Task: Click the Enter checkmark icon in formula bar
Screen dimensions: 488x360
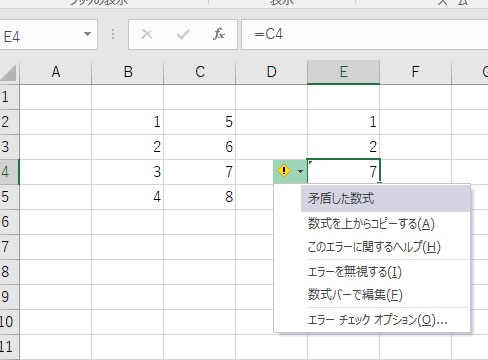Action: click(x=183, y=34)
